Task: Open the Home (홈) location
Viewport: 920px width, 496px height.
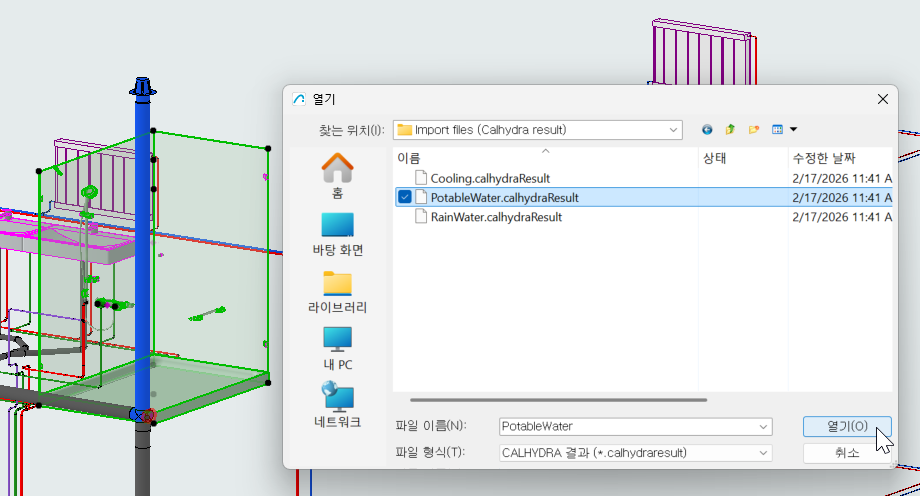Action: point(337,176)
